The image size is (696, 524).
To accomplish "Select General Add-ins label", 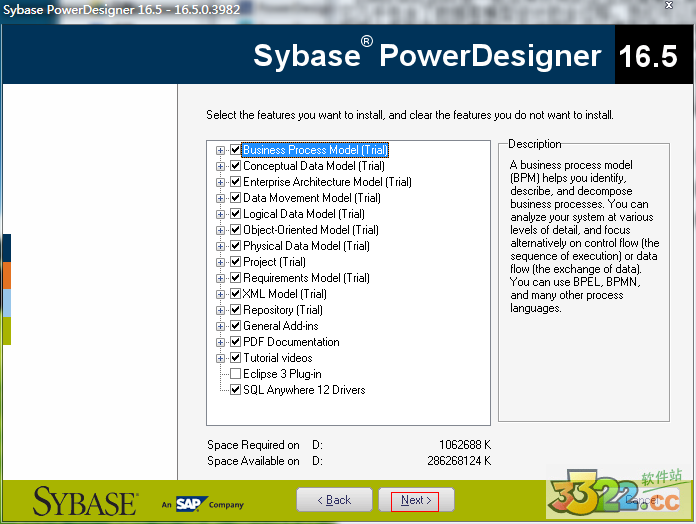I will click(x=281, y=326).
